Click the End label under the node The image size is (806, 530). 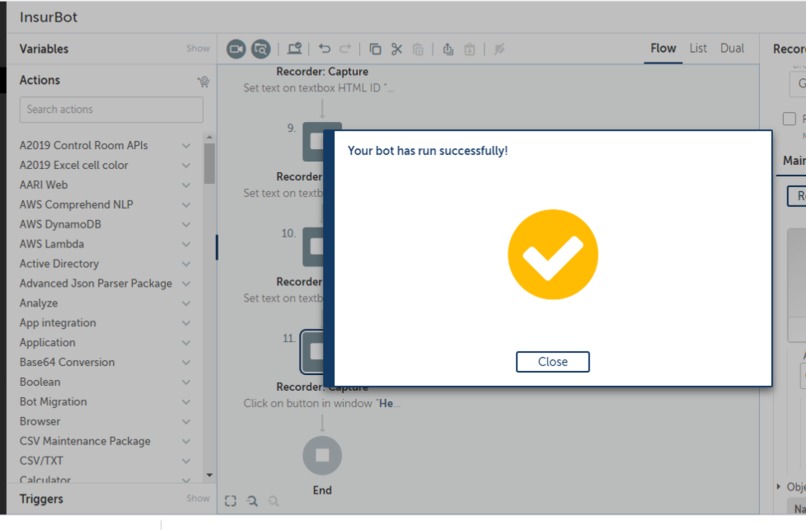(x=322, y=490)
